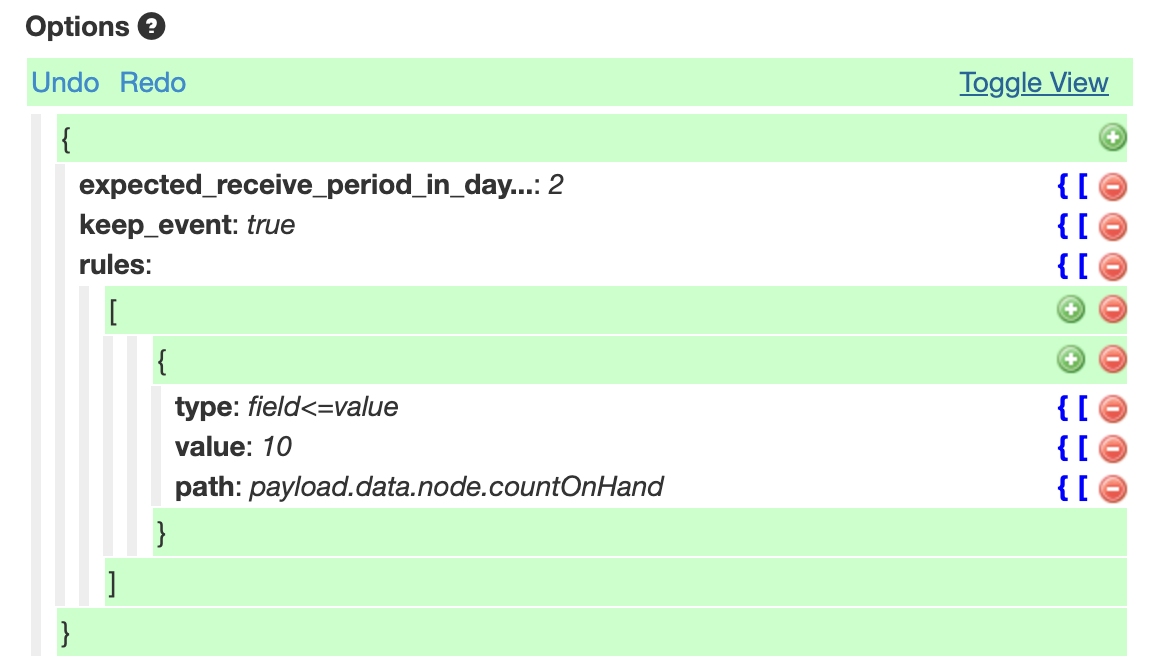The width and height of the screenshot is (1156, 670).
Task: Redo the reverted change
Action: 153,83
